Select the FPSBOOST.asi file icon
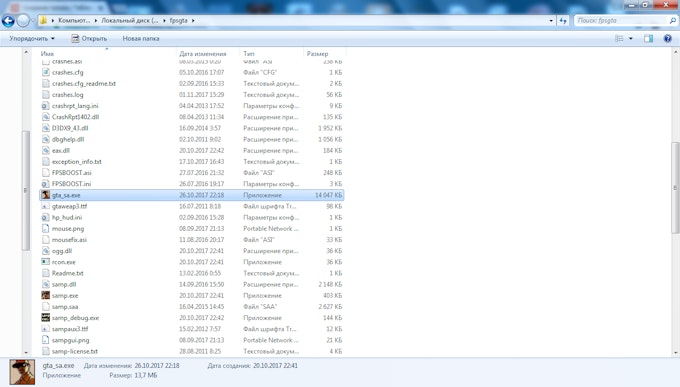Screen dimensions: 680x387 click(46, 173)
